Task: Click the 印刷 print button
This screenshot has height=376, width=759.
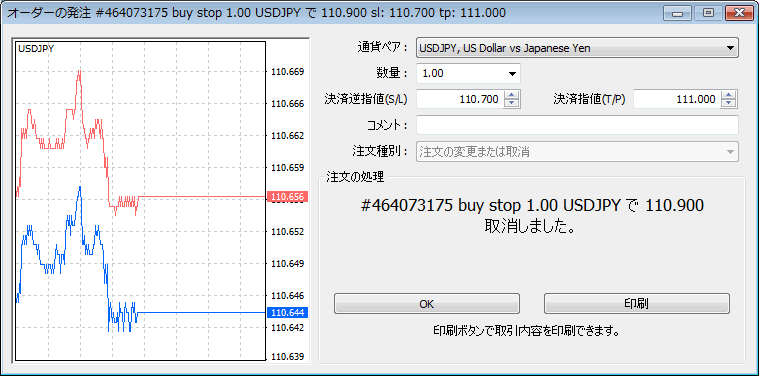Action: [x=637, y=303]
